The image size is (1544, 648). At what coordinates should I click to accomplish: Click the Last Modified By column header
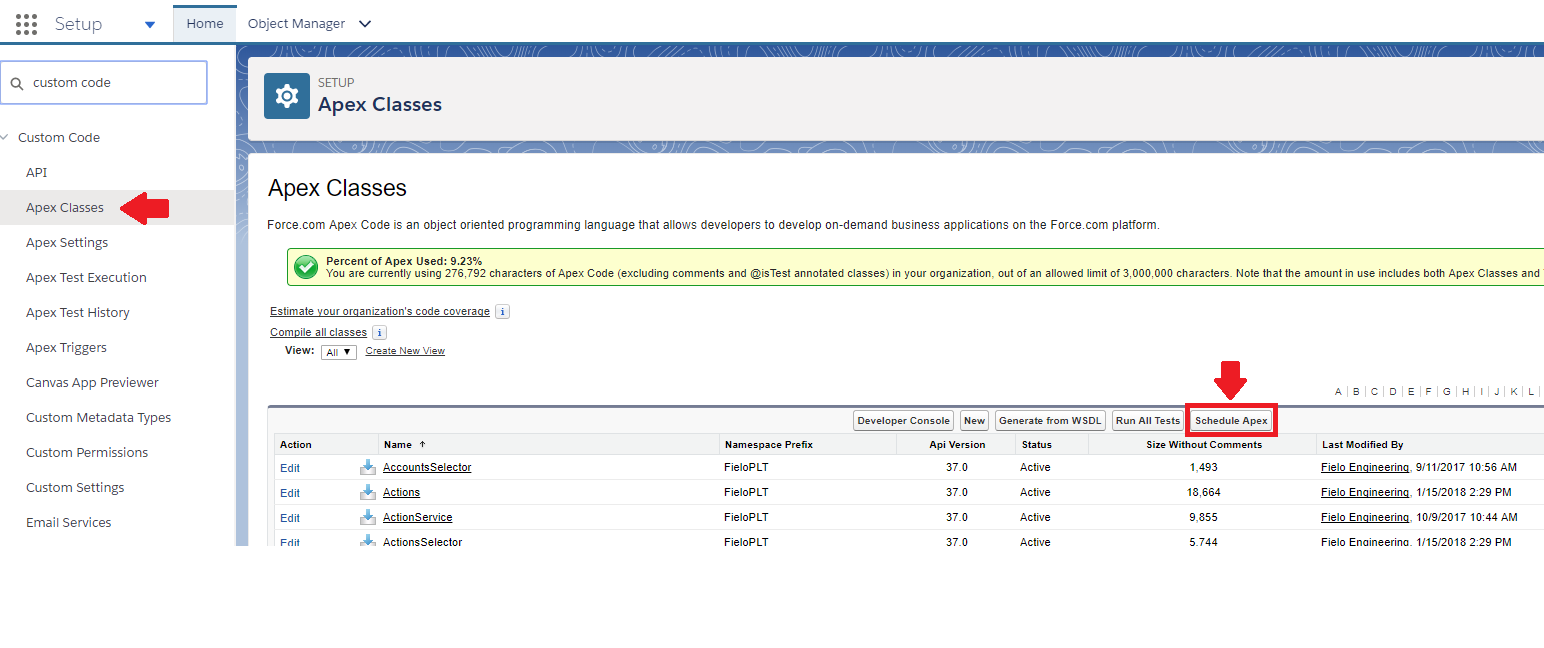point(1362,444)
